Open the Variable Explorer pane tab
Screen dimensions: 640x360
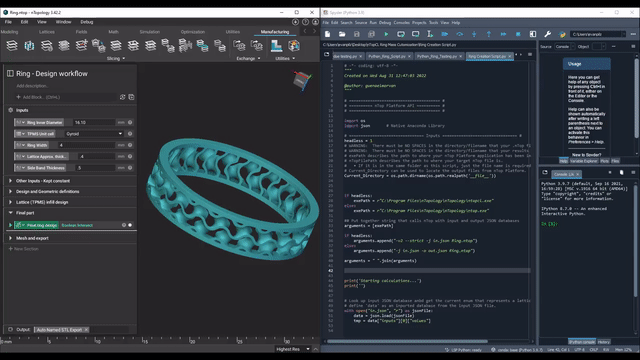pyautogui.click(x=584, y=161)
